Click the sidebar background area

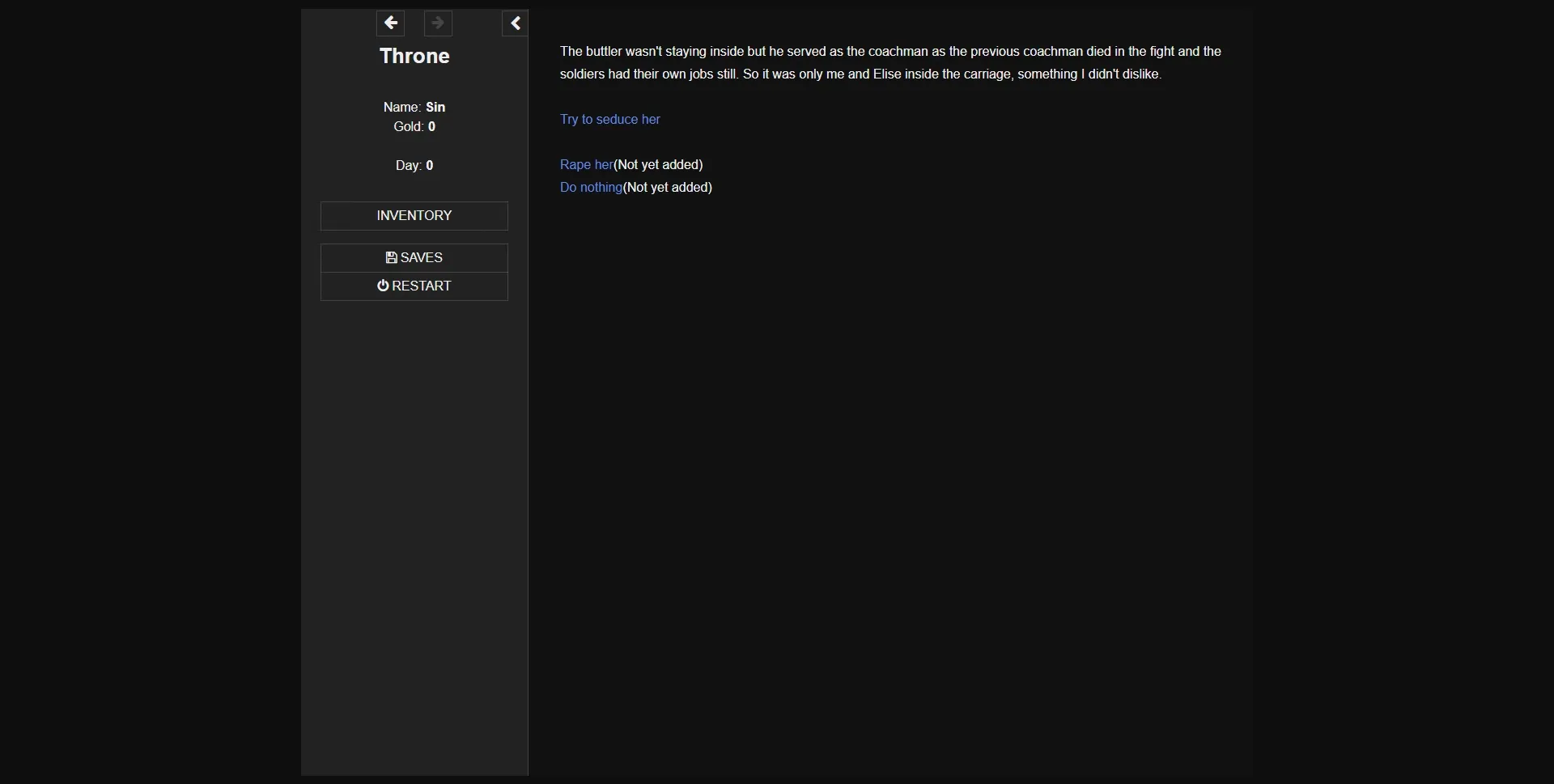point(414,485)
